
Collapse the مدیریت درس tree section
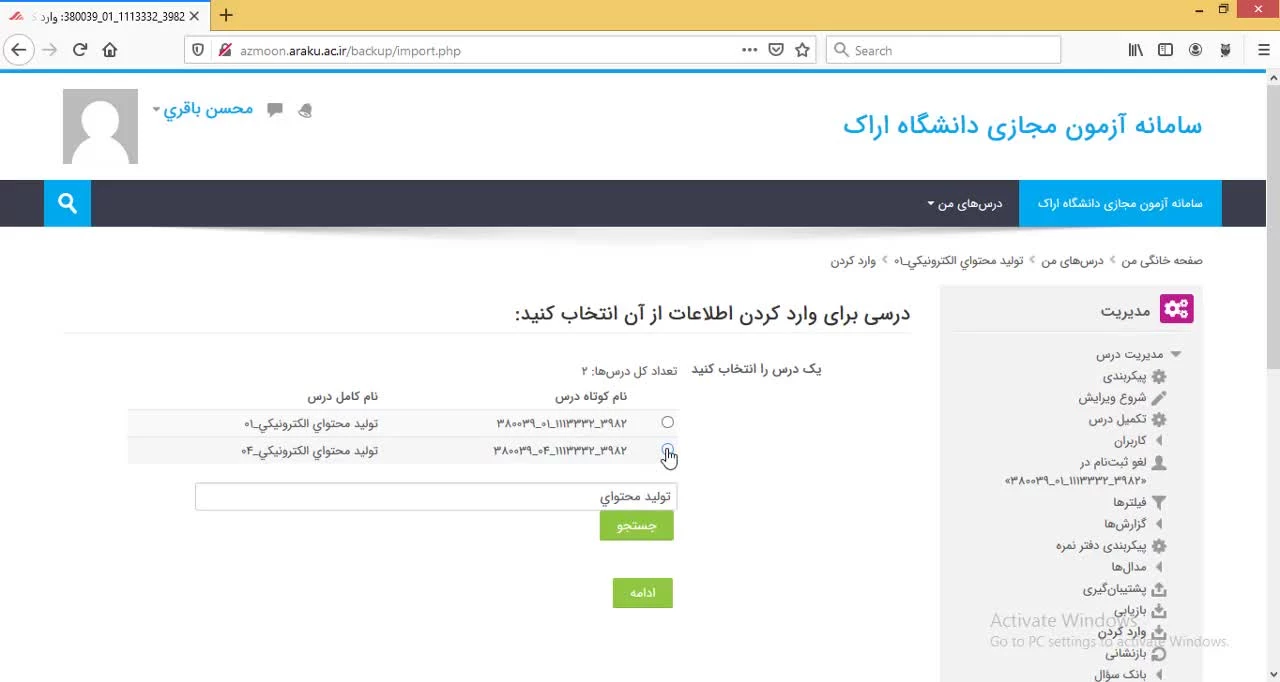pyautogui.click(x=1176, y=354)
